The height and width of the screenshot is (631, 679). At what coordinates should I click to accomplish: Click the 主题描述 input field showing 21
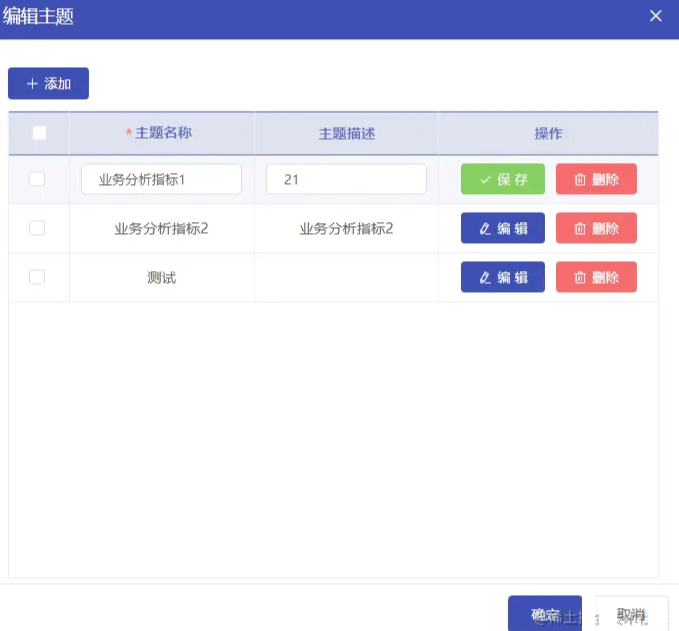coord(346,180)
